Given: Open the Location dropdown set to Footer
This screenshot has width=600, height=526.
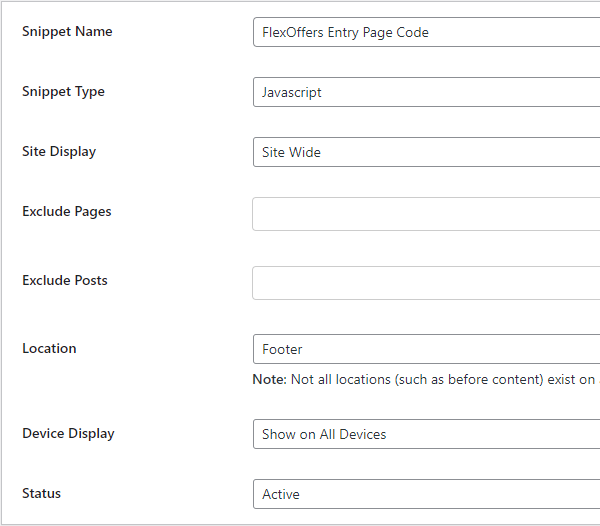Looking at the screenshot, I should point(426,349).
